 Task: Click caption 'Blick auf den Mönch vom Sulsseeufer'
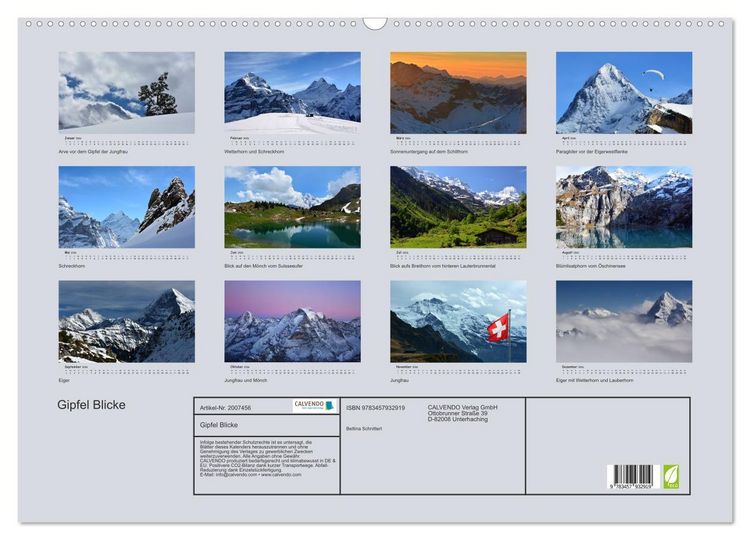pyautogui.click(x=264, y=266)
